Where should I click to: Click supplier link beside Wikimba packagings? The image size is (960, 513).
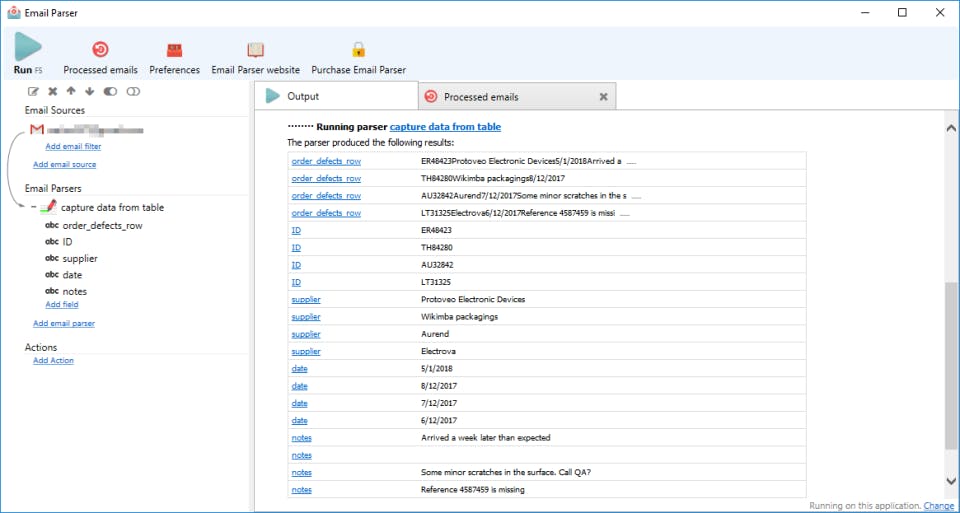pyautogui.click(x=306, y=317)
